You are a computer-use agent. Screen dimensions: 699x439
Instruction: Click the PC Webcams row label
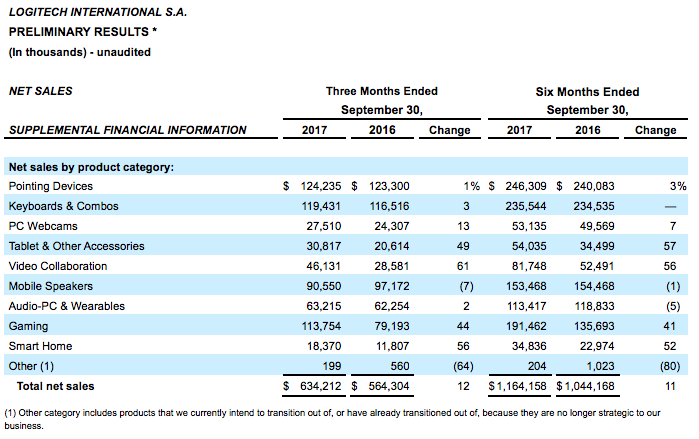pos(43,226)
